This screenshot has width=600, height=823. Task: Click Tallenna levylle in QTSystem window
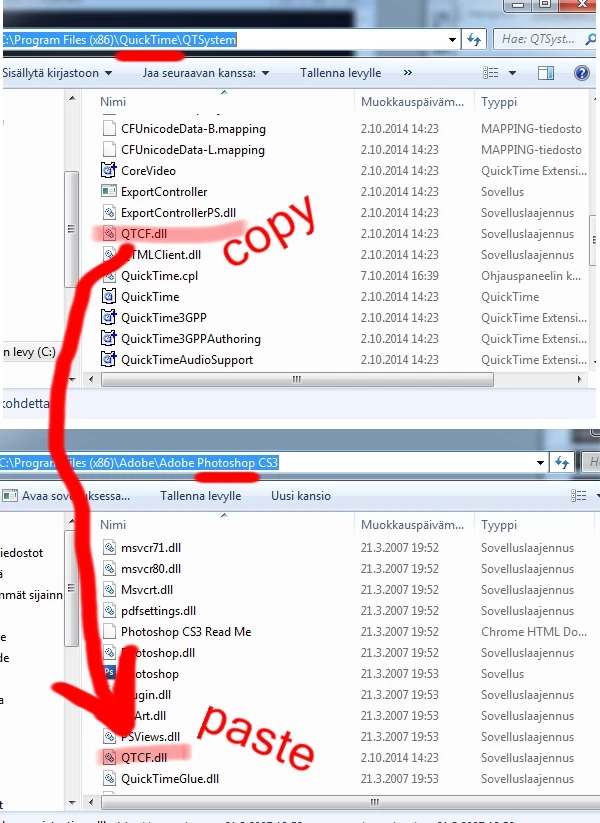(341, 73)
